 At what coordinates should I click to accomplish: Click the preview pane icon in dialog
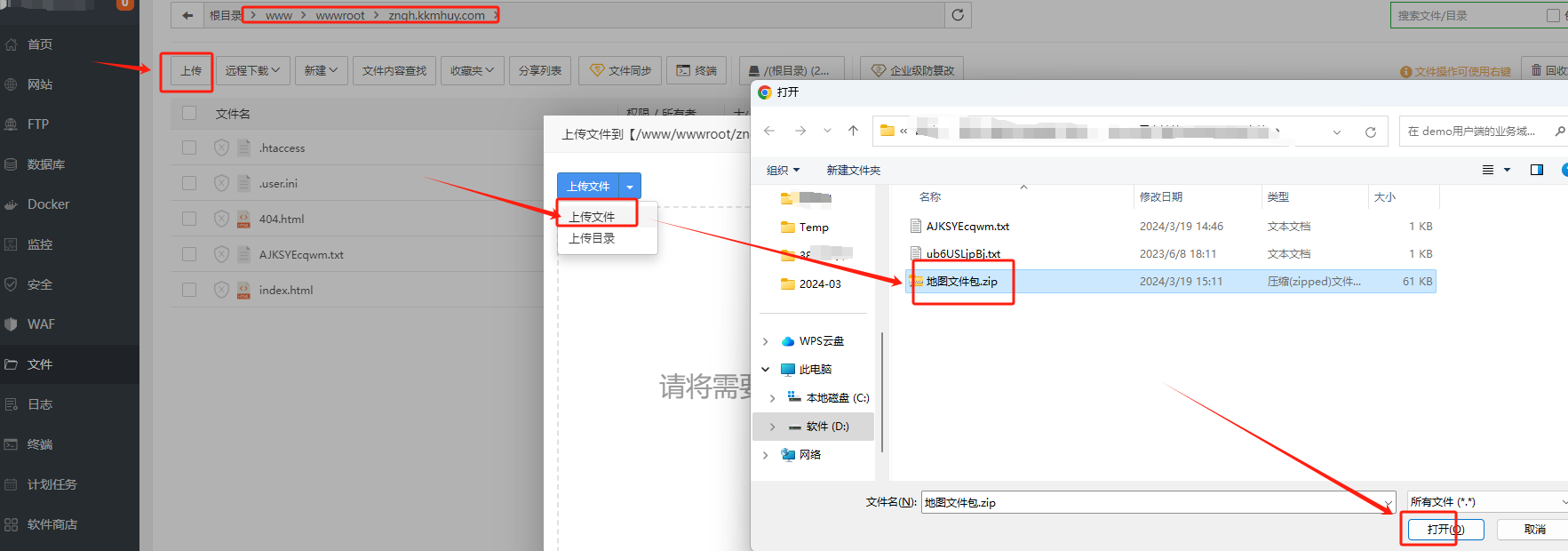click(1537, 170)
